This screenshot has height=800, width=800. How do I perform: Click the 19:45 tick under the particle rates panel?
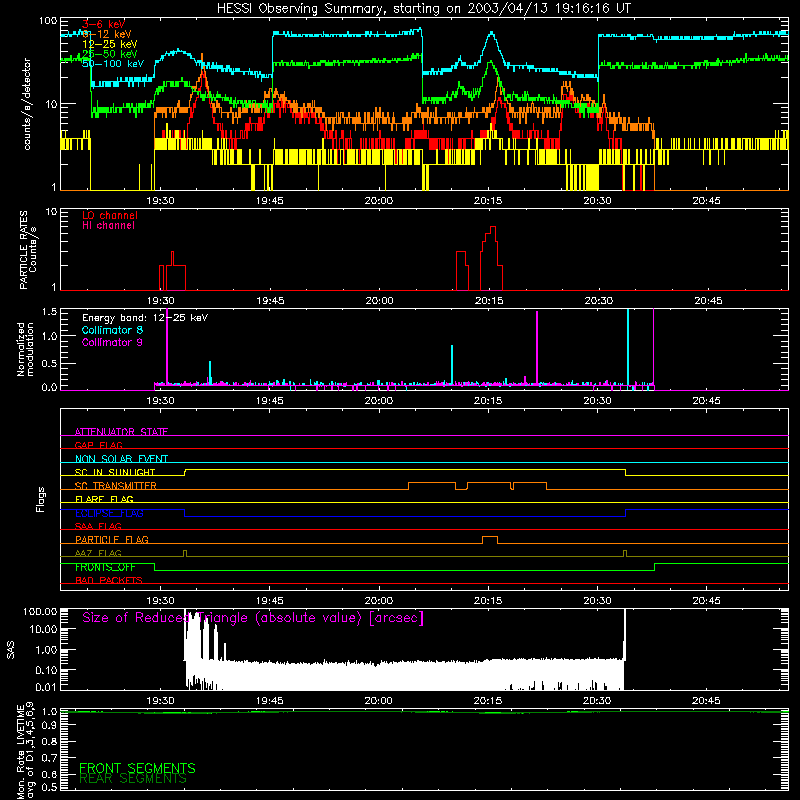(270, 301)
